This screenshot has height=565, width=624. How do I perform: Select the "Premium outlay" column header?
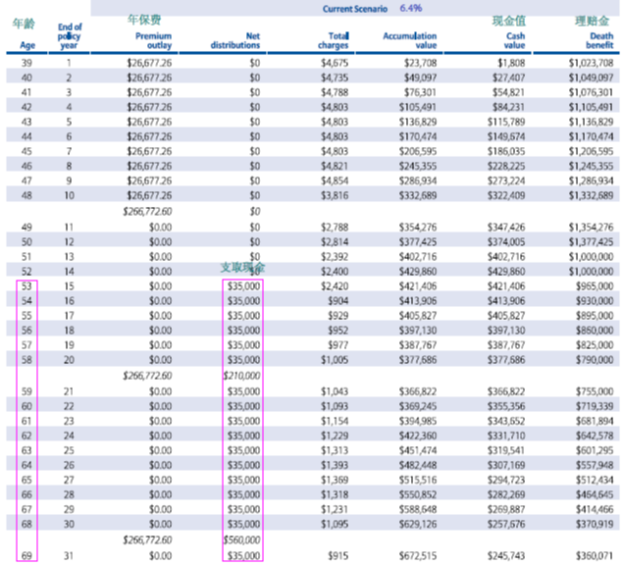(x=154, y=41)
